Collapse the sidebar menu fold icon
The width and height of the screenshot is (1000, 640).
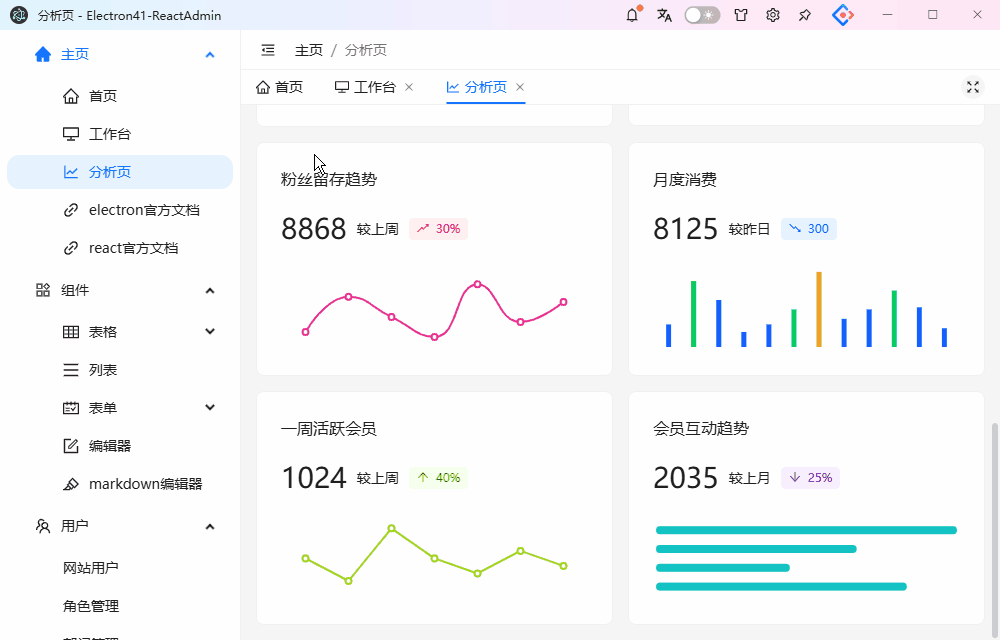point(268,50)
